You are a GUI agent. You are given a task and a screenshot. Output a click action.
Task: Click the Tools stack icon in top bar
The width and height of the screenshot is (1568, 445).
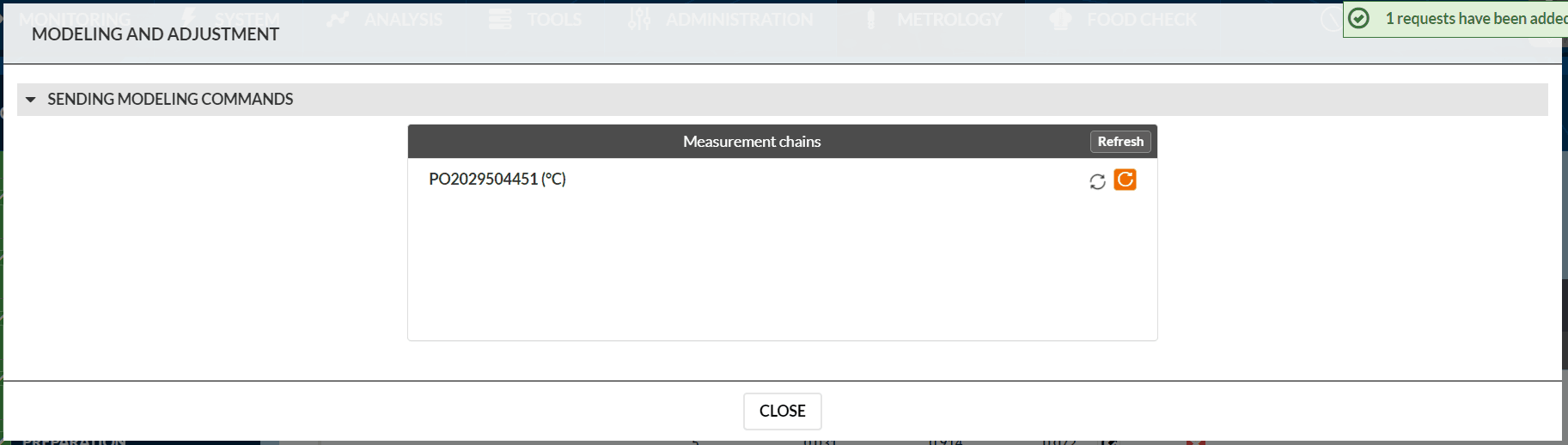tap(500, 19)
